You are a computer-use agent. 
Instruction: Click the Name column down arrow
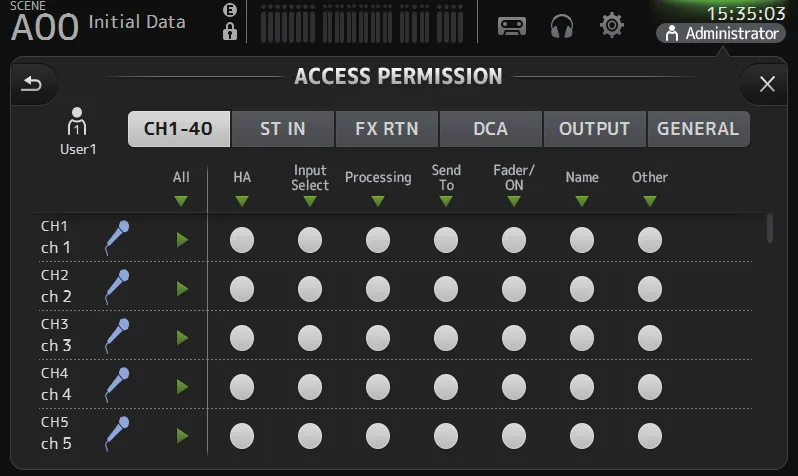coord(582,201)
